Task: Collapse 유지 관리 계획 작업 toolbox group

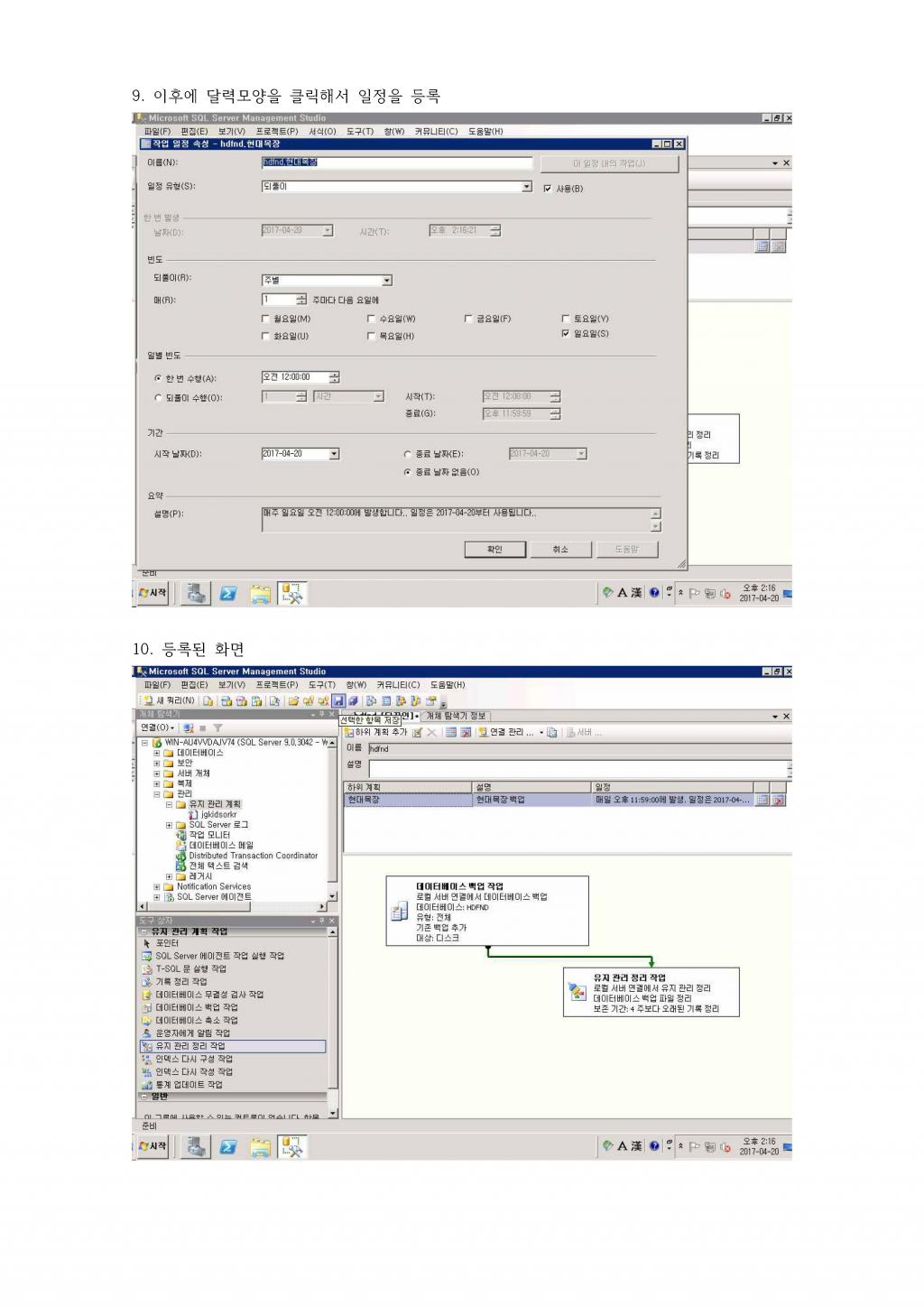Action: (144, 931)
